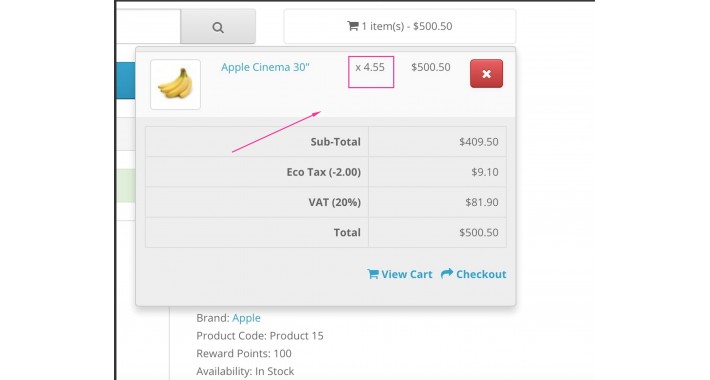Click the cart icon beside View Cart
The image size is (710, 380).
point(373,274)
